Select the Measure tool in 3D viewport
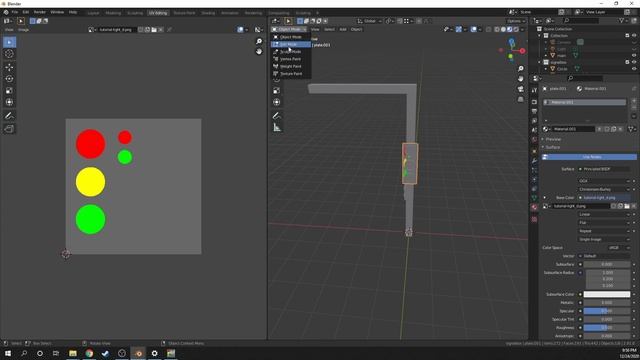Image resolution: width=640 pixels, height=360 pixels. coord(277,128)
